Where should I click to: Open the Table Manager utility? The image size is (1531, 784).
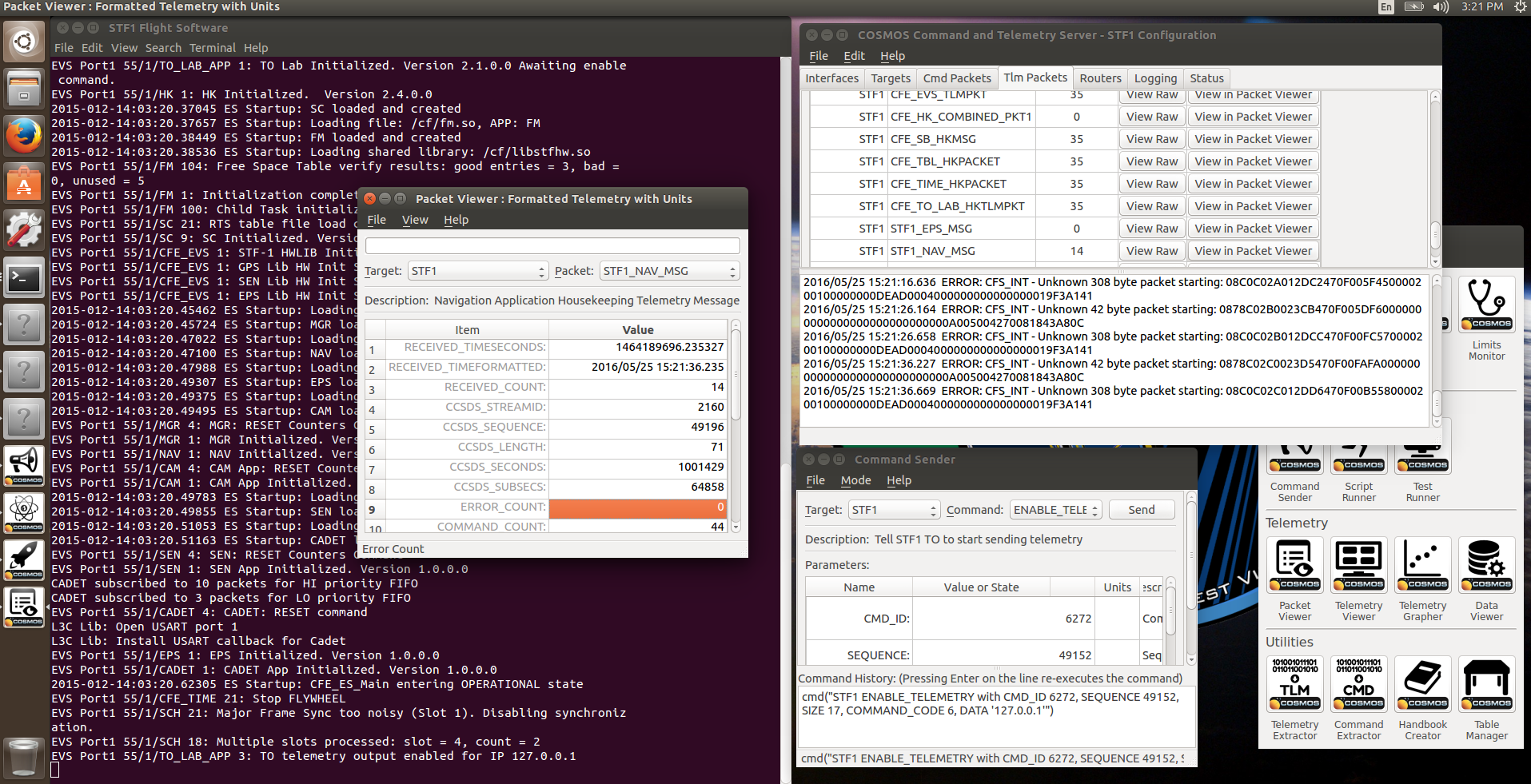tap(1486, 684)
